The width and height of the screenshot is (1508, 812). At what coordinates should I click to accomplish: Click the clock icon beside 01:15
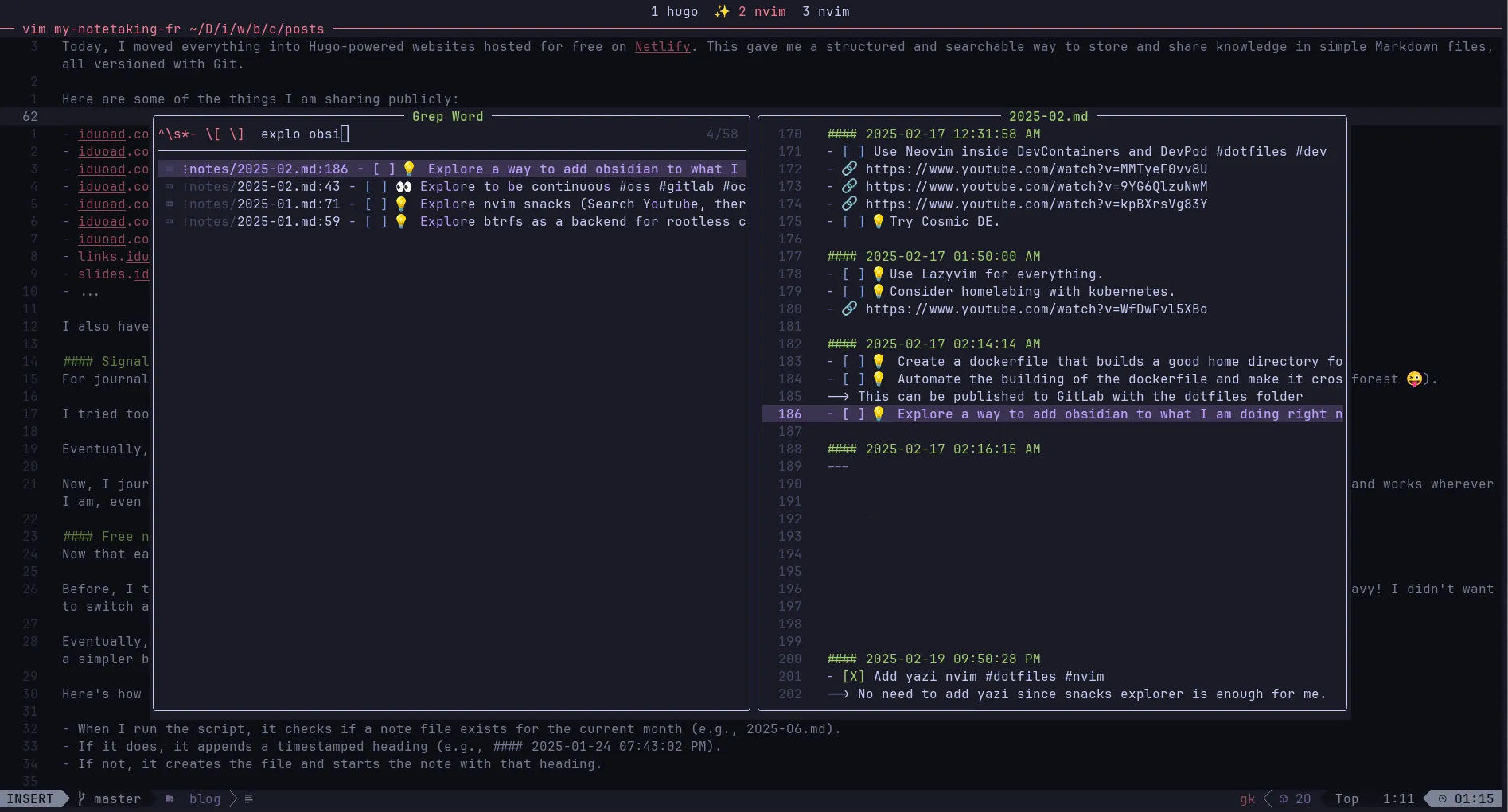1443,798
